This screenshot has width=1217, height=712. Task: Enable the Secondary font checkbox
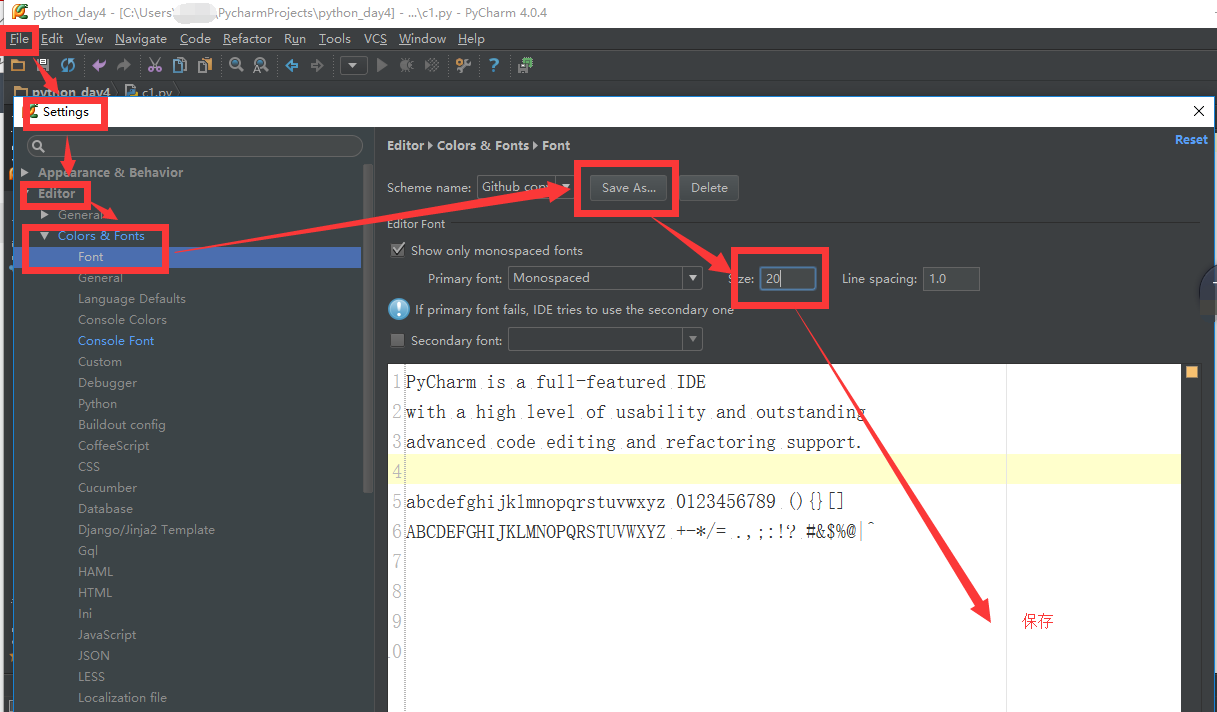398,340
